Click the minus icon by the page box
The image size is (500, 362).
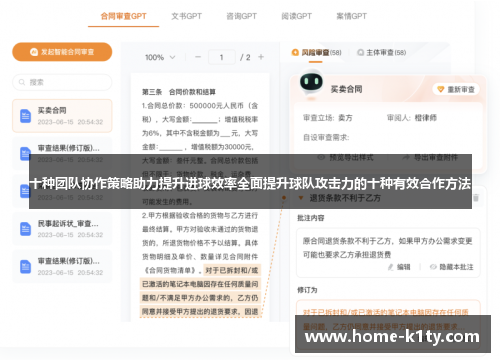point(198,57)
